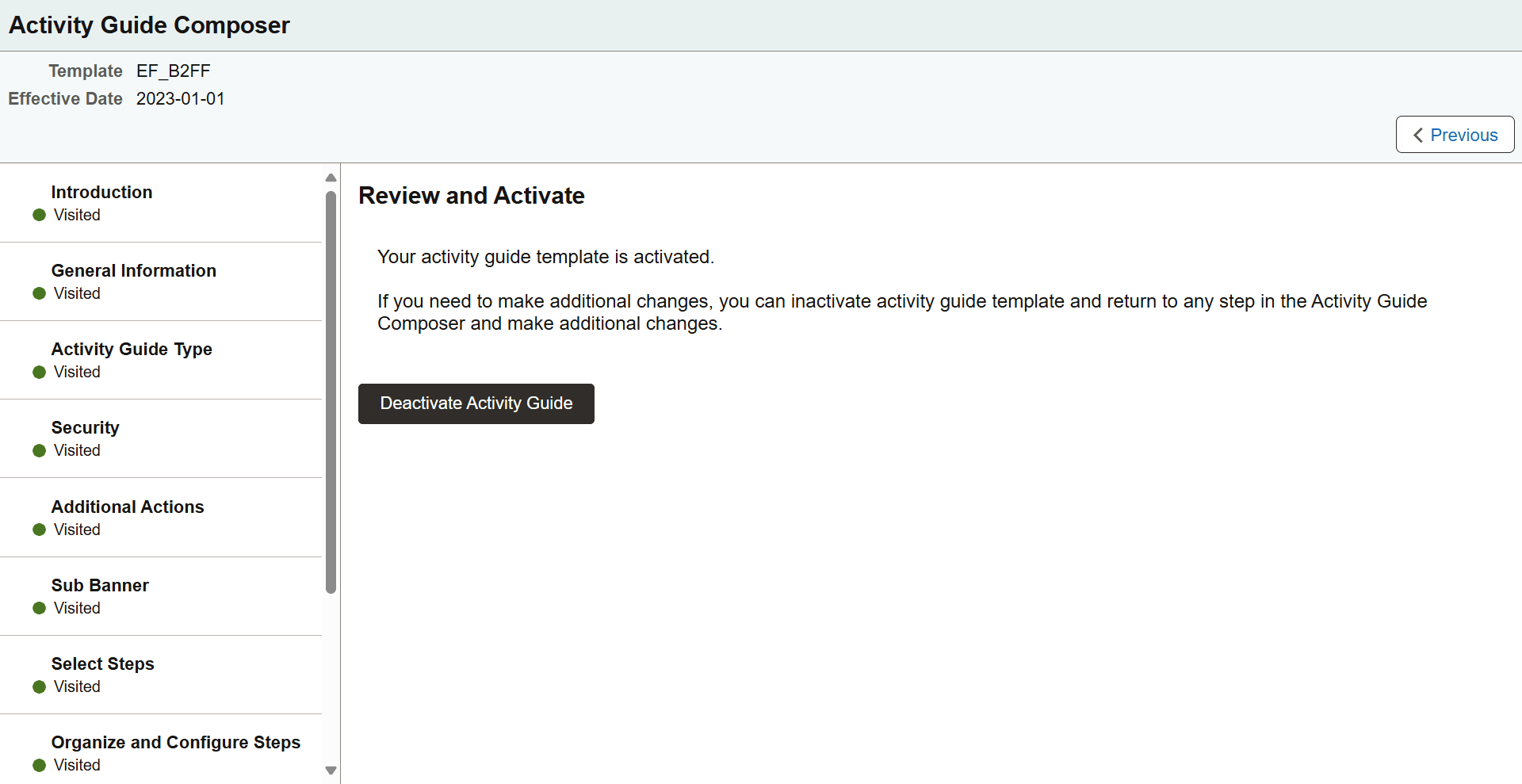Image resolution: width=1522 pixels, height=784 pixels.
Task: Open the Sub Banner step
Action: tap(100, 585)
